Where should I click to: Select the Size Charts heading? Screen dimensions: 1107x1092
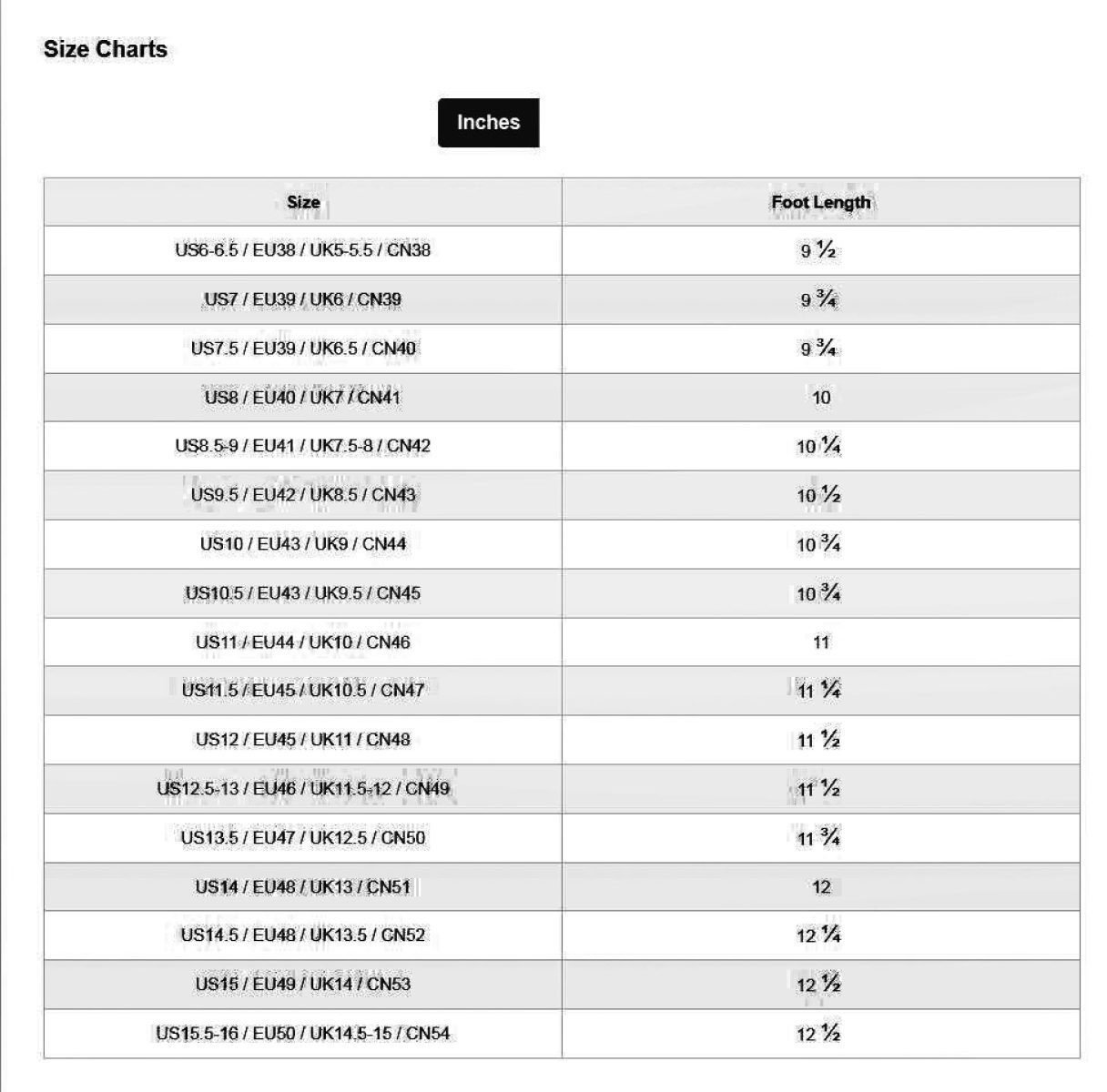click(x=106, y=49)
